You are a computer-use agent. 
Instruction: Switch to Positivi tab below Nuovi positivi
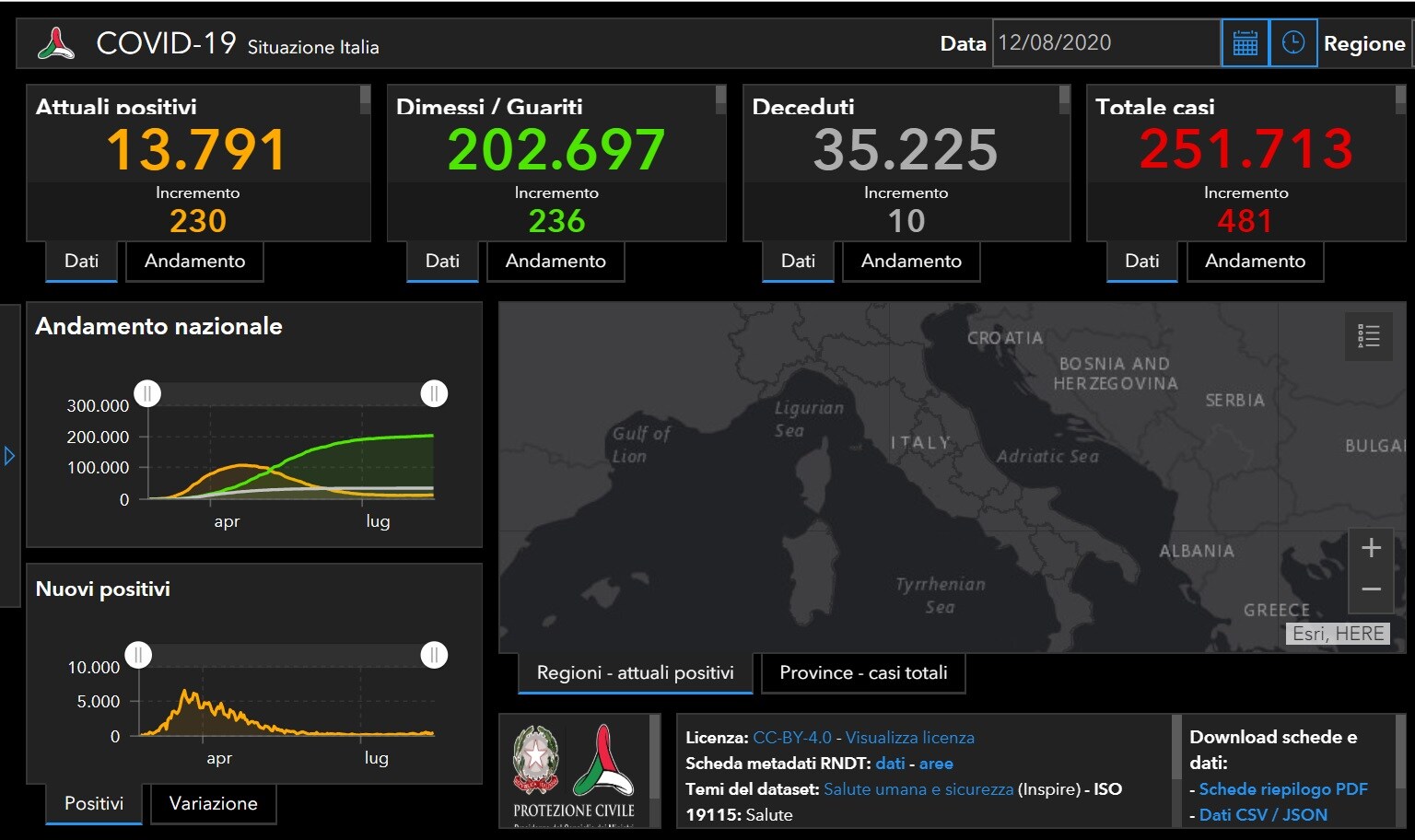coord(94,803)
